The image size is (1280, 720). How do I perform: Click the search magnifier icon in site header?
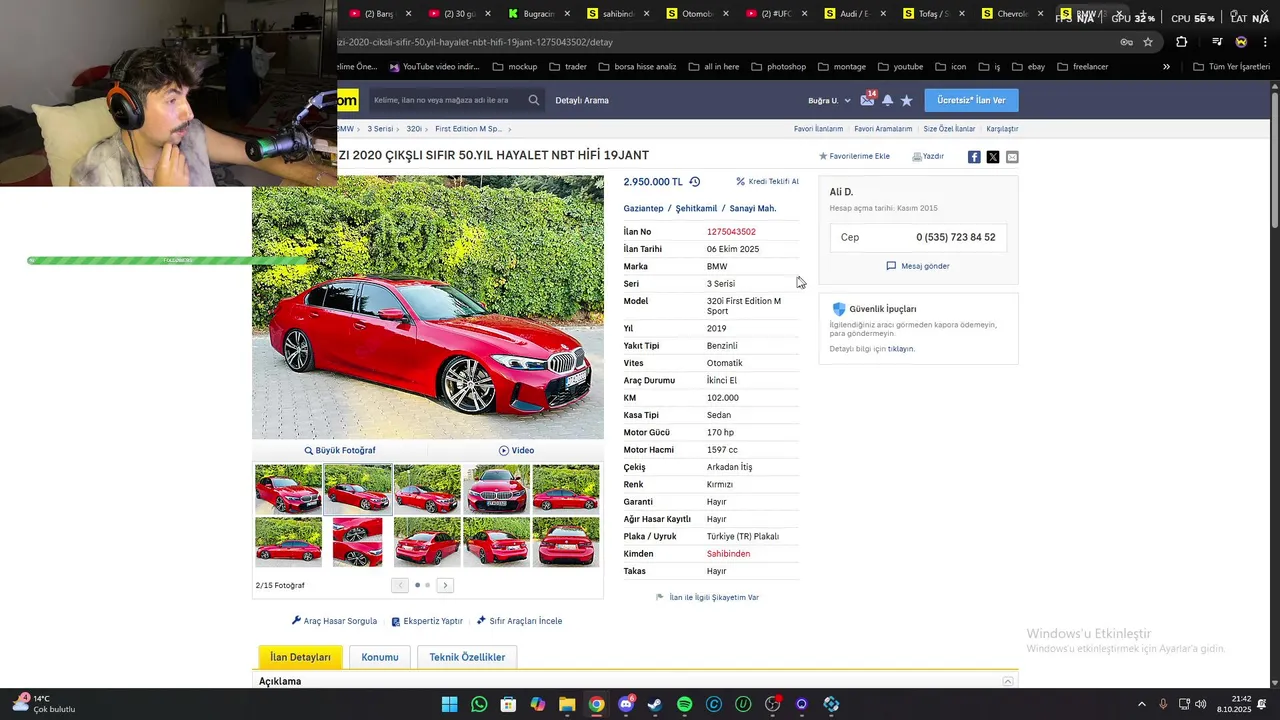tap(534, 100)
